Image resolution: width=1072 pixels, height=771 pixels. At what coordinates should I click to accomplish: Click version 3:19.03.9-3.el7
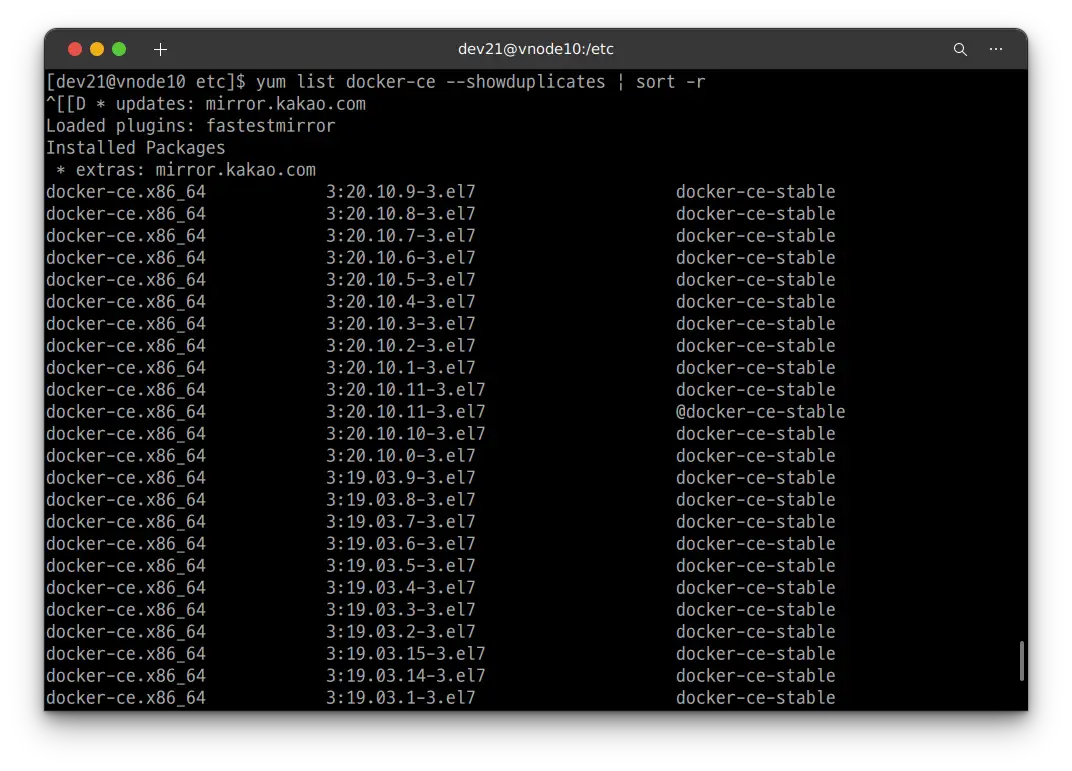400,478
